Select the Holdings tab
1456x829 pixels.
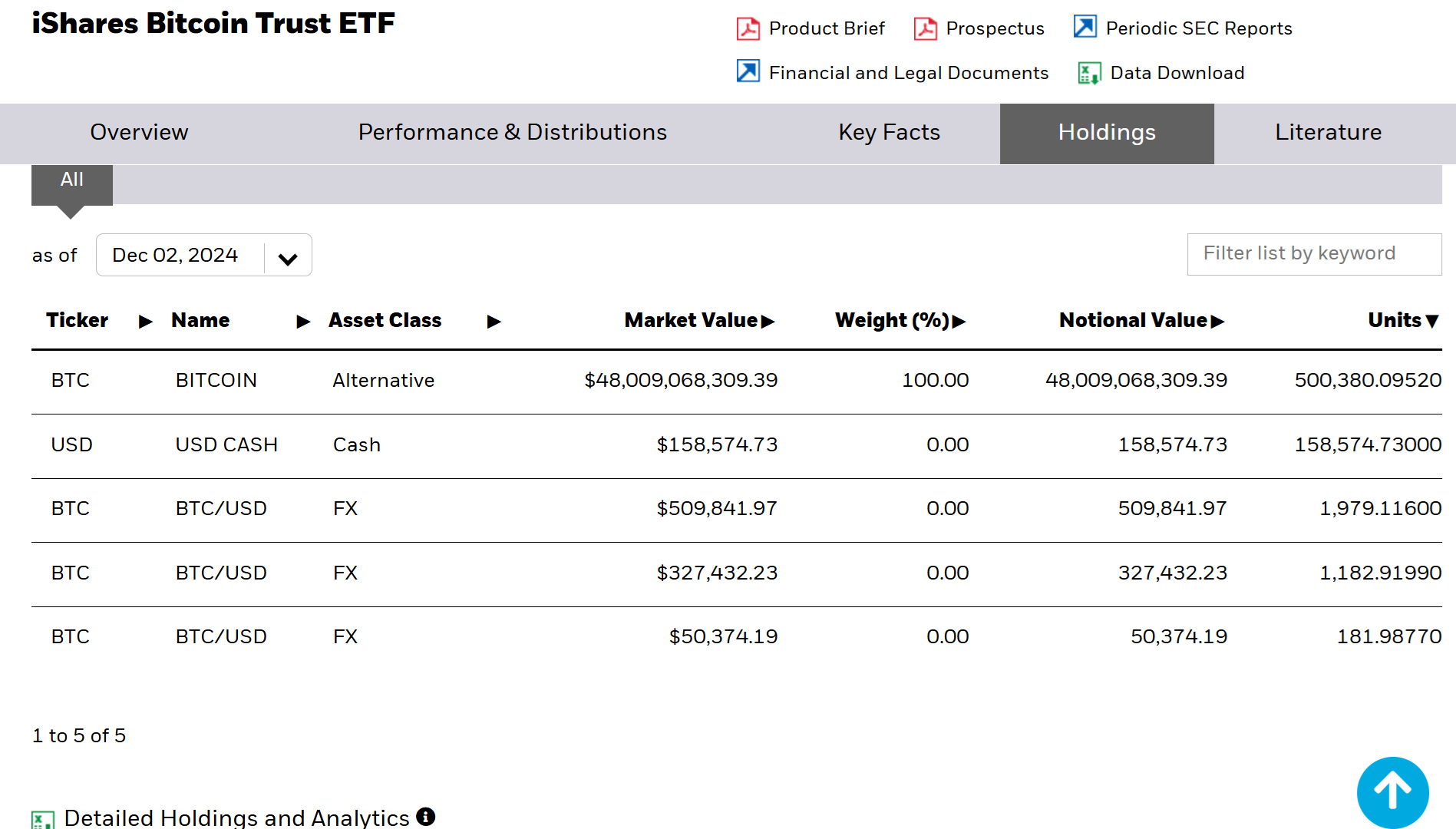pos(1107,133)
